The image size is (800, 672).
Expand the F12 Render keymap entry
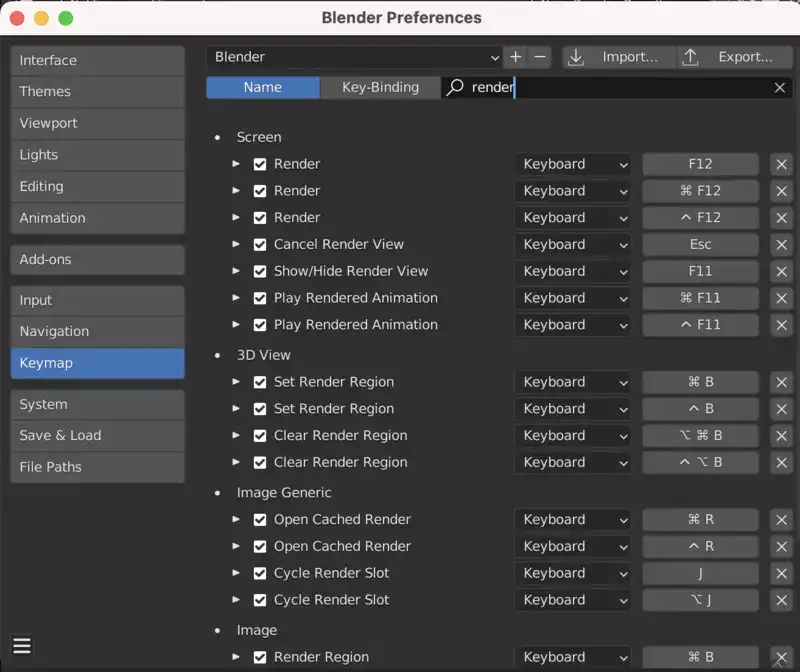click(x=236, y=164)
